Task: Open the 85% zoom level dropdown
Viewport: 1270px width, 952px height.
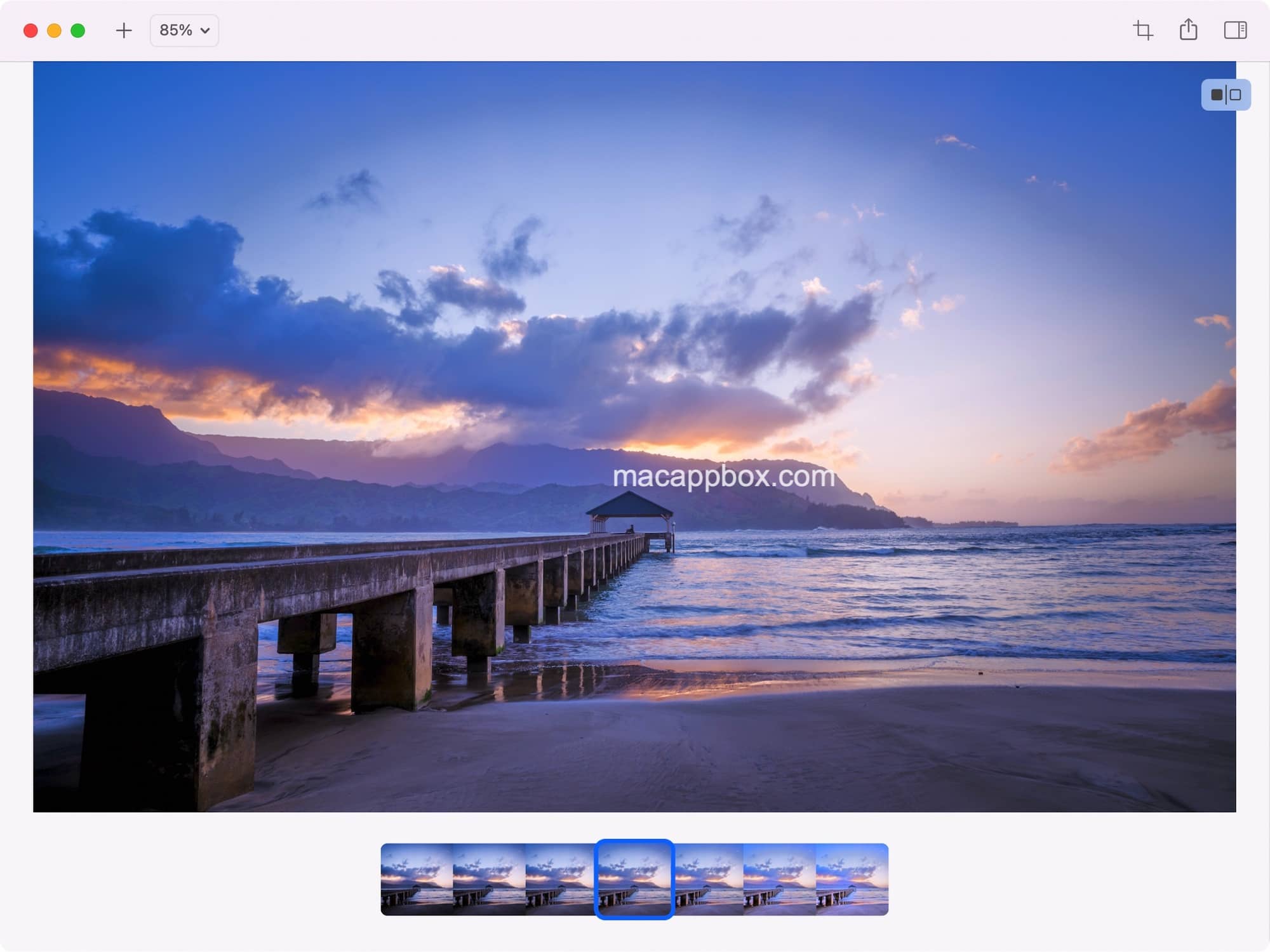Action: 184,30
